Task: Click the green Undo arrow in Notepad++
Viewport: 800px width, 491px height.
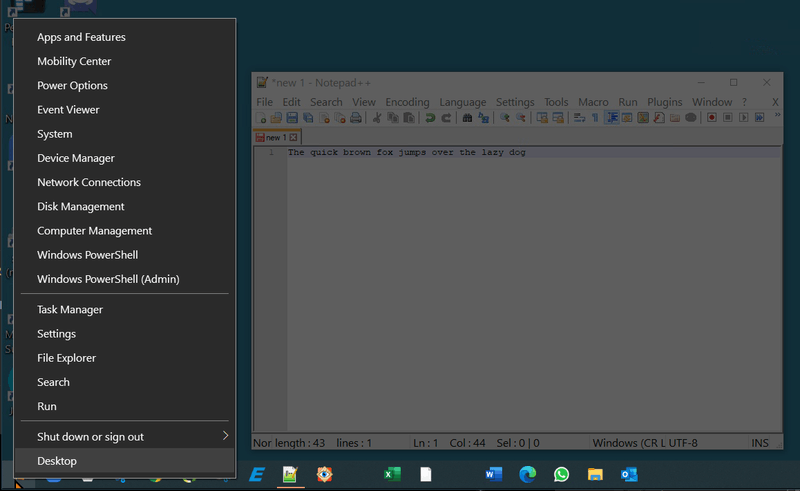Action: coord(430,118)
